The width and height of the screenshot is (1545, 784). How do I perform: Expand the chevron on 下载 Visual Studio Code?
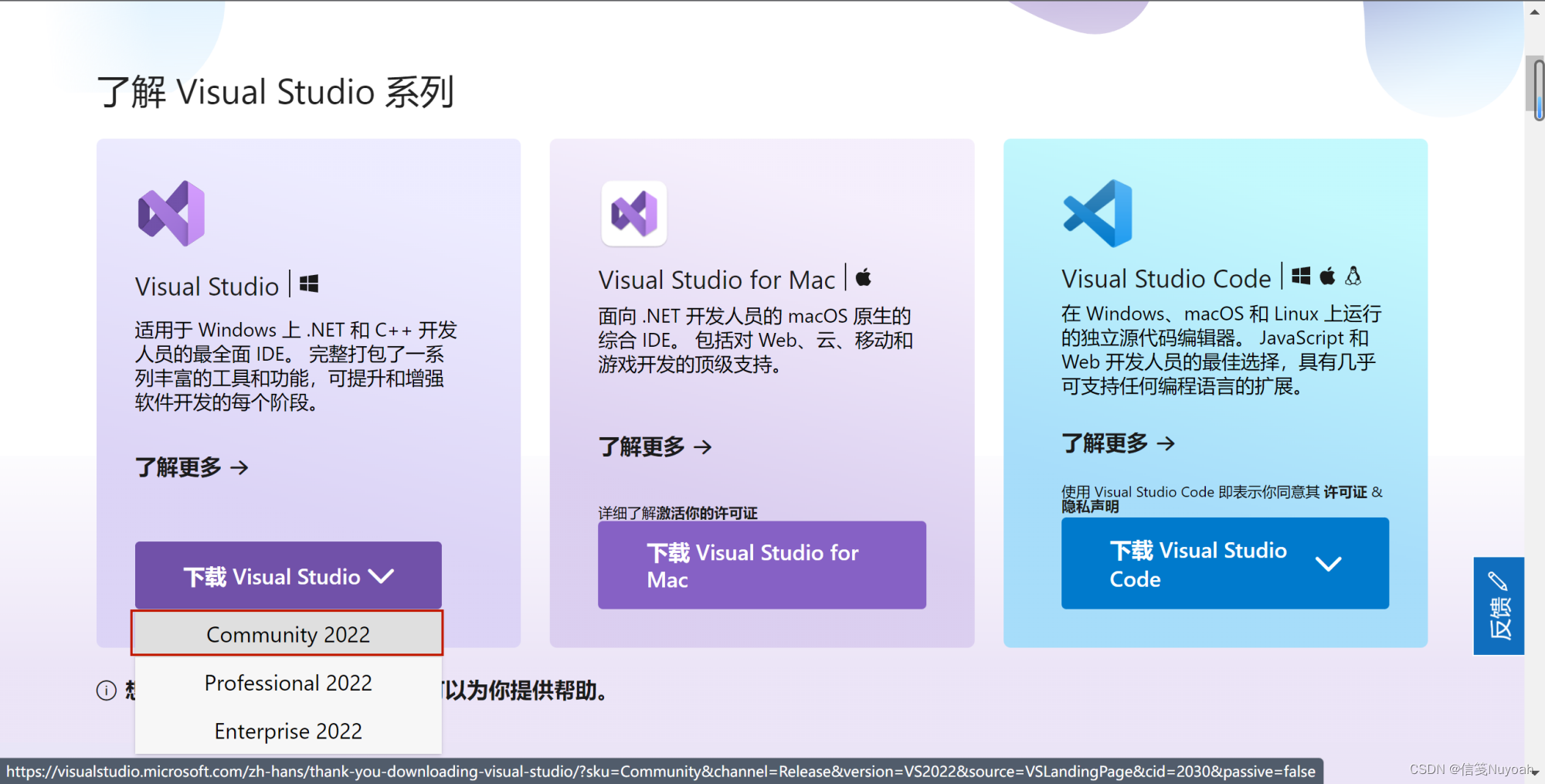1328,564
